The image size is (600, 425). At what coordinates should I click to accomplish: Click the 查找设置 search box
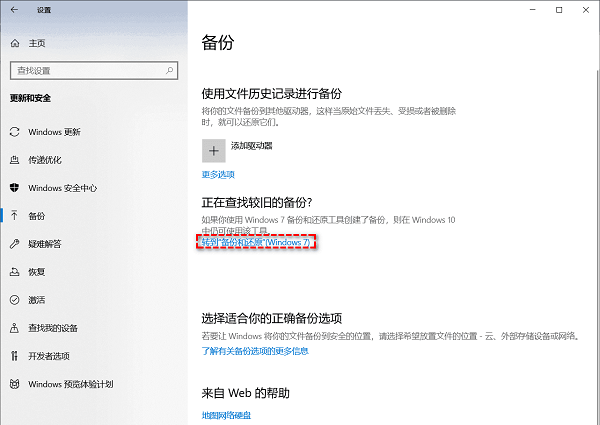94,70
